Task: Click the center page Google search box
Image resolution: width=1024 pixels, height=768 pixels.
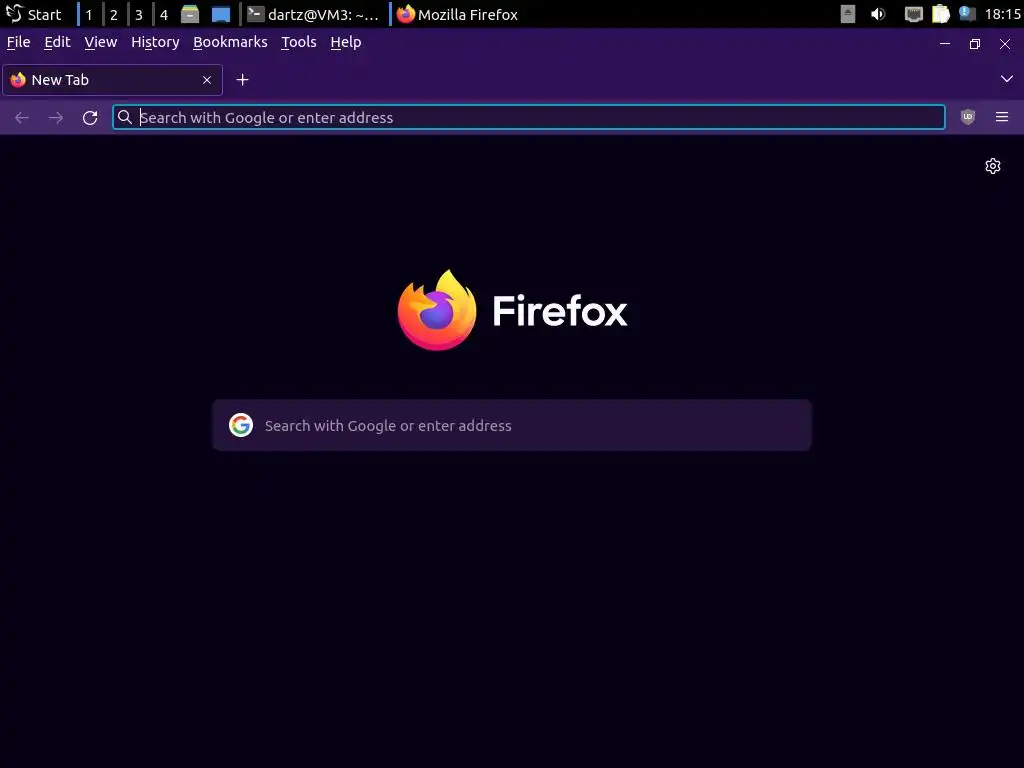Action: [x=512, y=425]
